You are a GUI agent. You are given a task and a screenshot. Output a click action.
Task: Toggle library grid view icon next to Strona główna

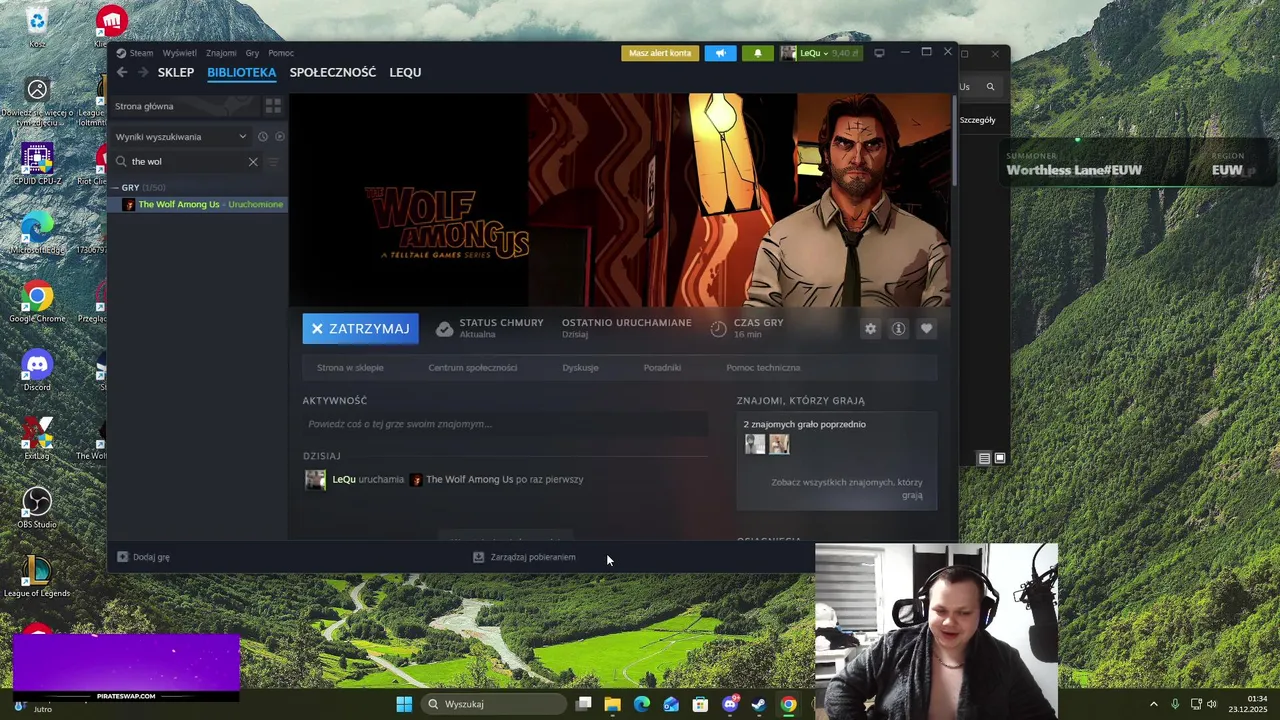coord(273,106)
